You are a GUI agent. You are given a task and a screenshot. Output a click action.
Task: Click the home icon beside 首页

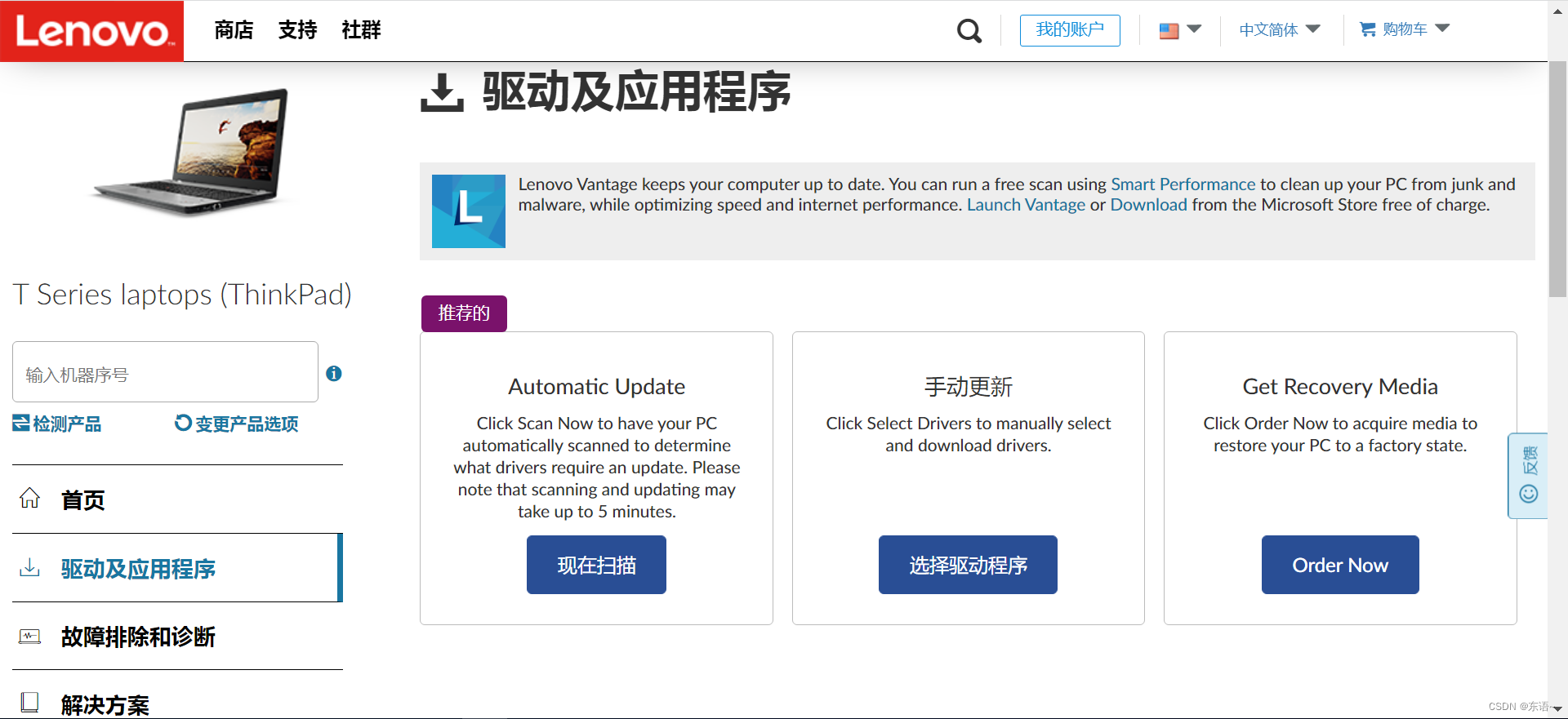coord(29,498)
